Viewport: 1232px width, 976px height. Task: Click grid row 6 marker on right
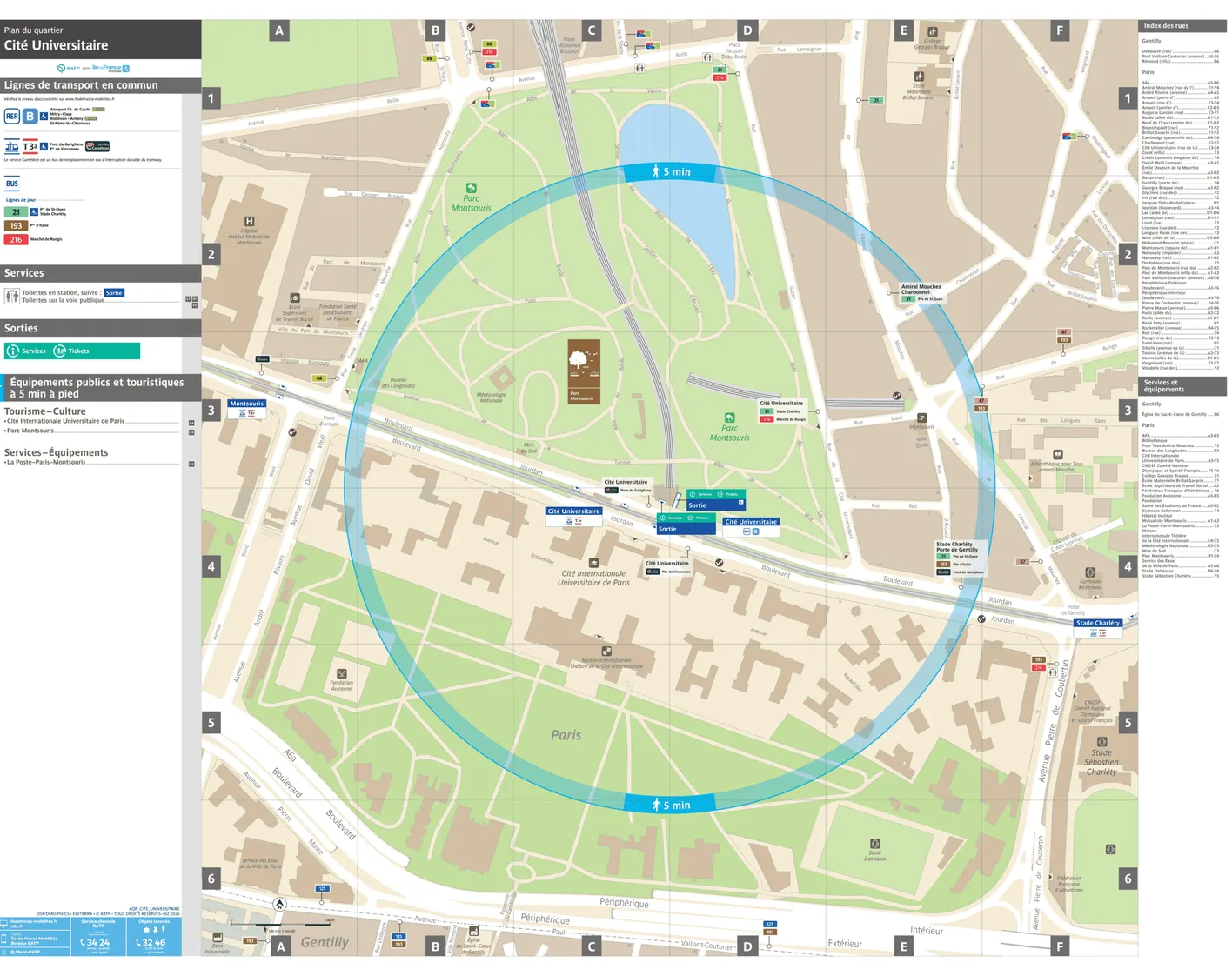click(x=1128, y=879)
